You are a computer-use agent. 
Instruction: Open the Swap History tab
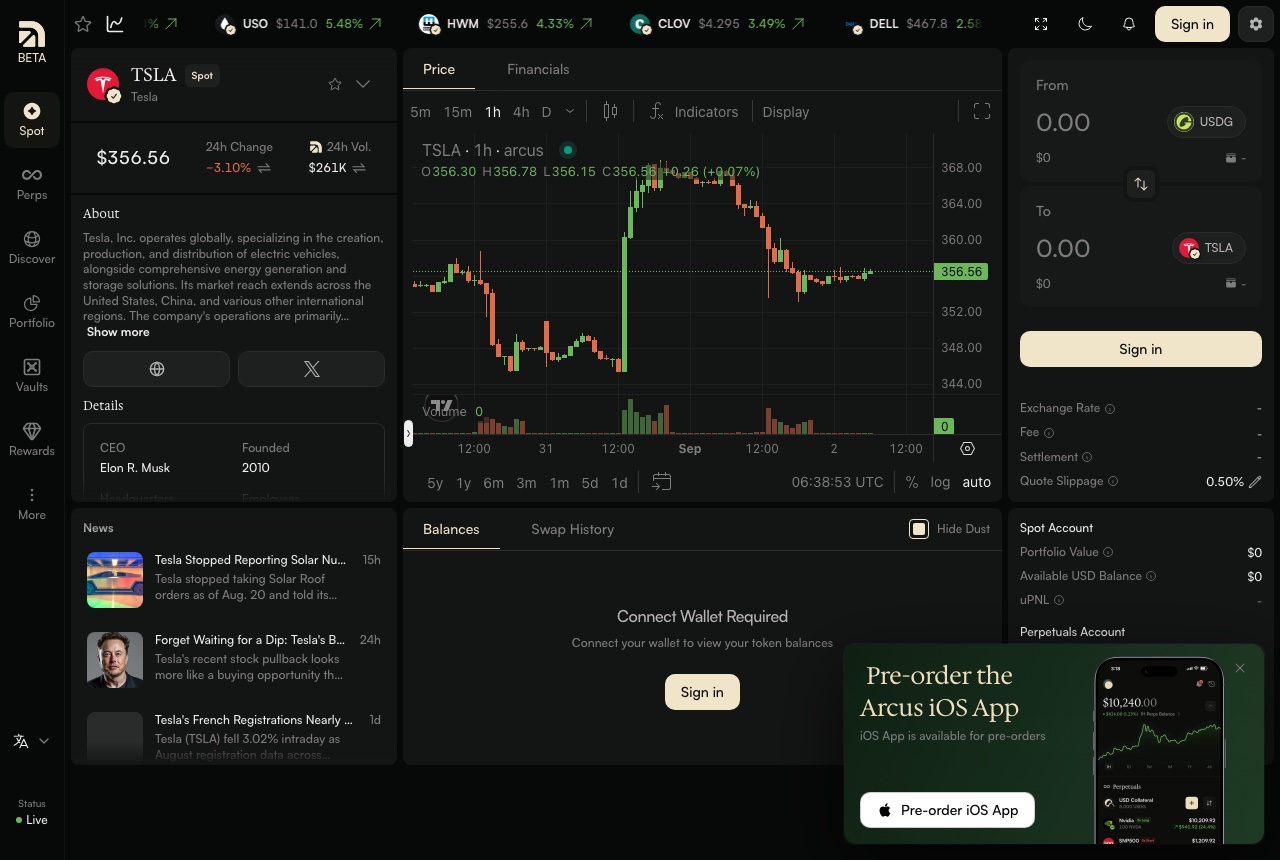tap(572, 529)
